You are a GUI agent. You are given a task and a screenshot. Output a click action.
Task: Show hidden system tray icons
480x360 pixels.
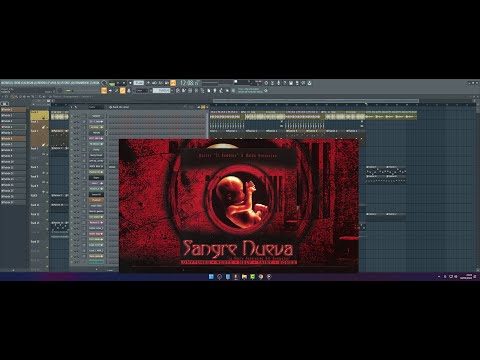click(439, 277)
